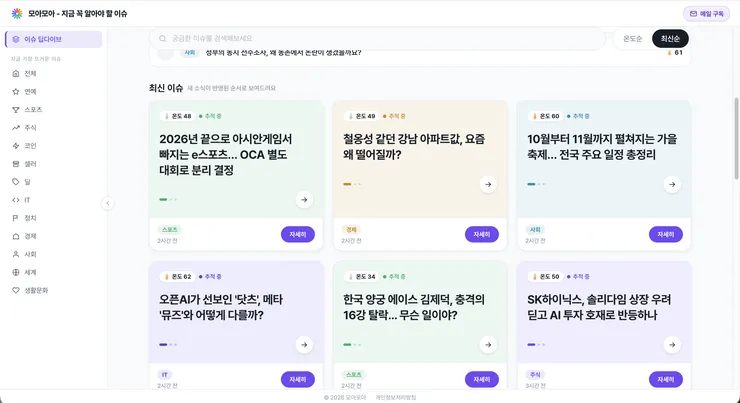The width and height of the screenshot is (740, 403).
Task: Open the 주식 trend-line icon
Action: [16, 127]
